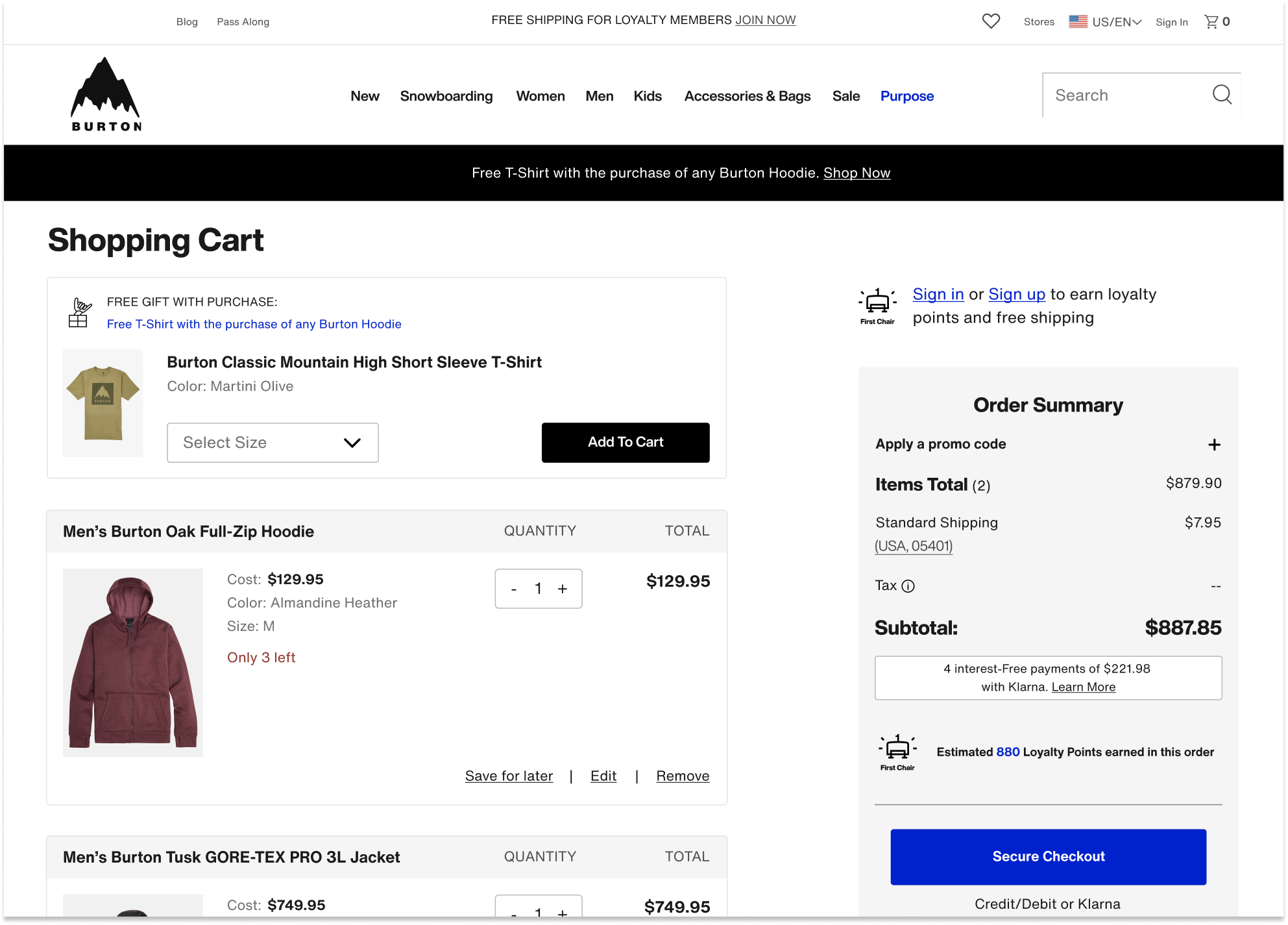This screenshot has height=925, width=1288.
Task: Open the Select Size dropdown
Action: (273, 443)
